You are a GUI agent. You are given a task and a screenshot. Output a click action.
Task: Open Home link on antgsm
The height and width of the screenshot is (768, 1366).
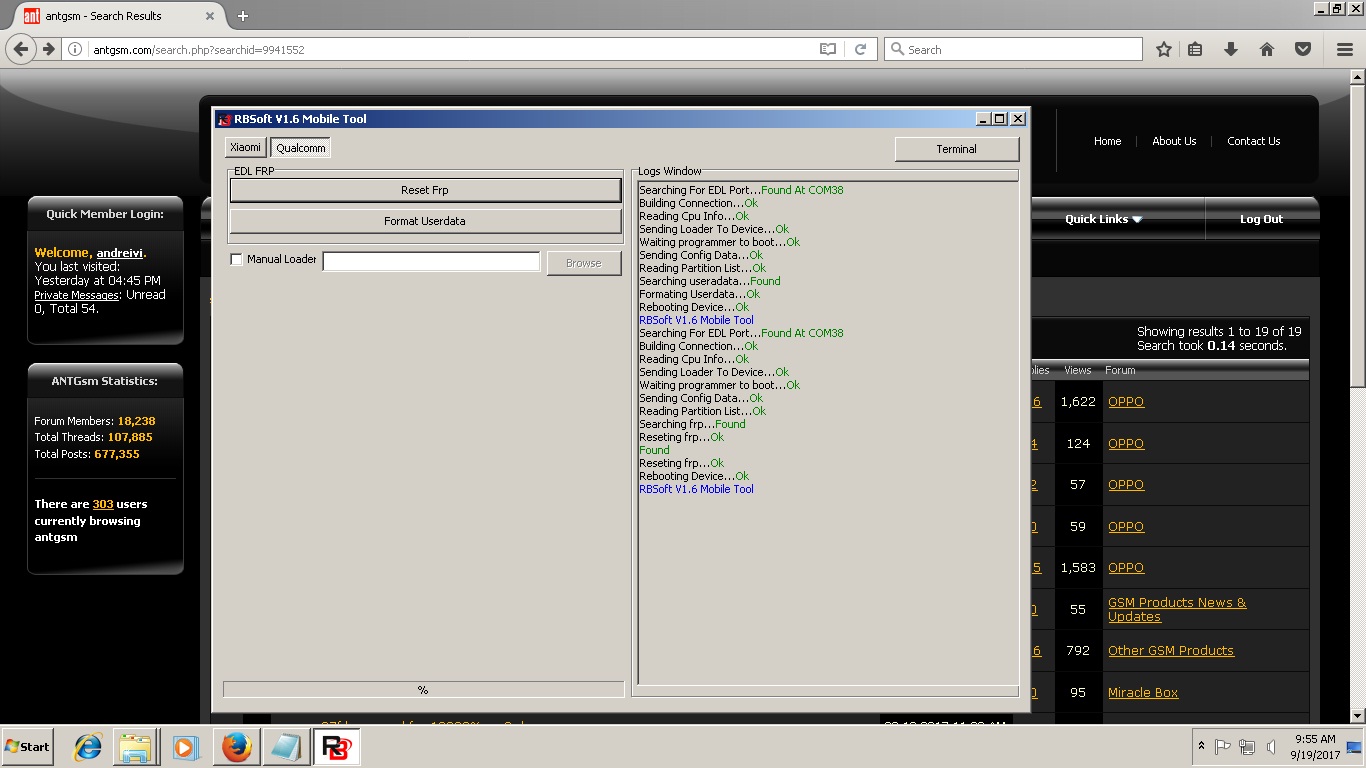pyautogui.click(x=1107, y=141)
